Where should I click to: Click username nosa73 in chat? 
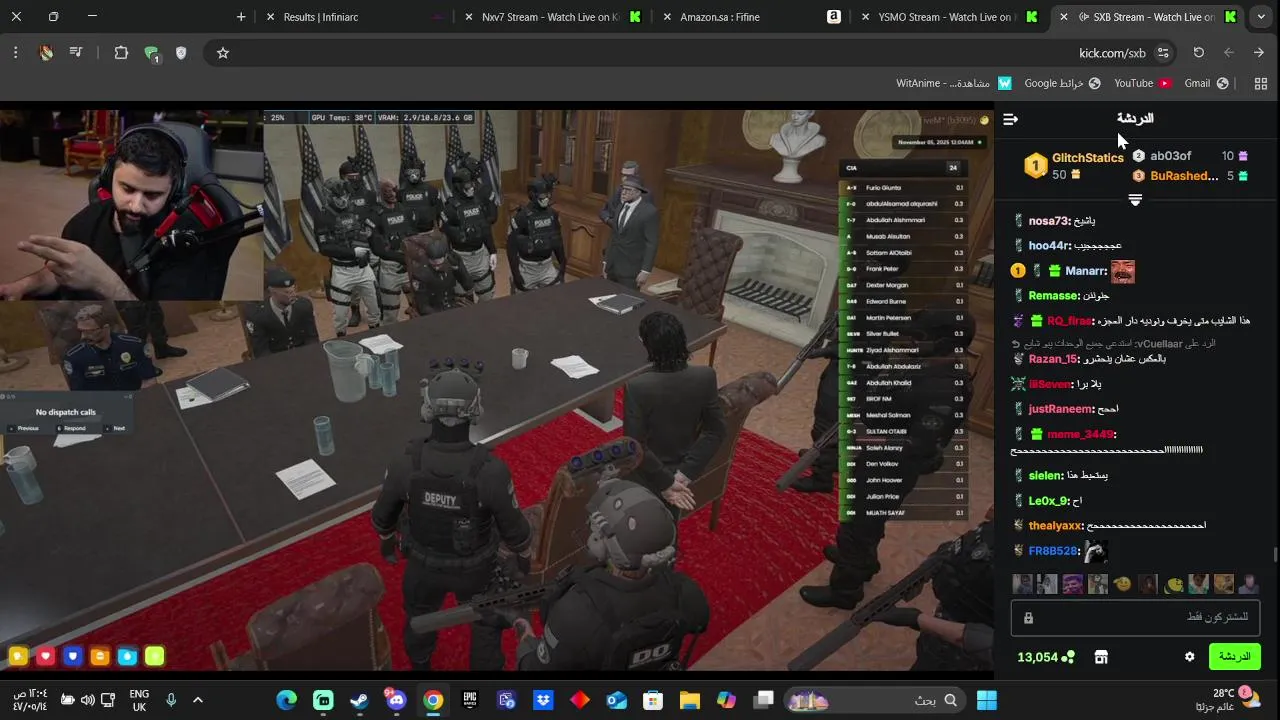pos(1050,221)
